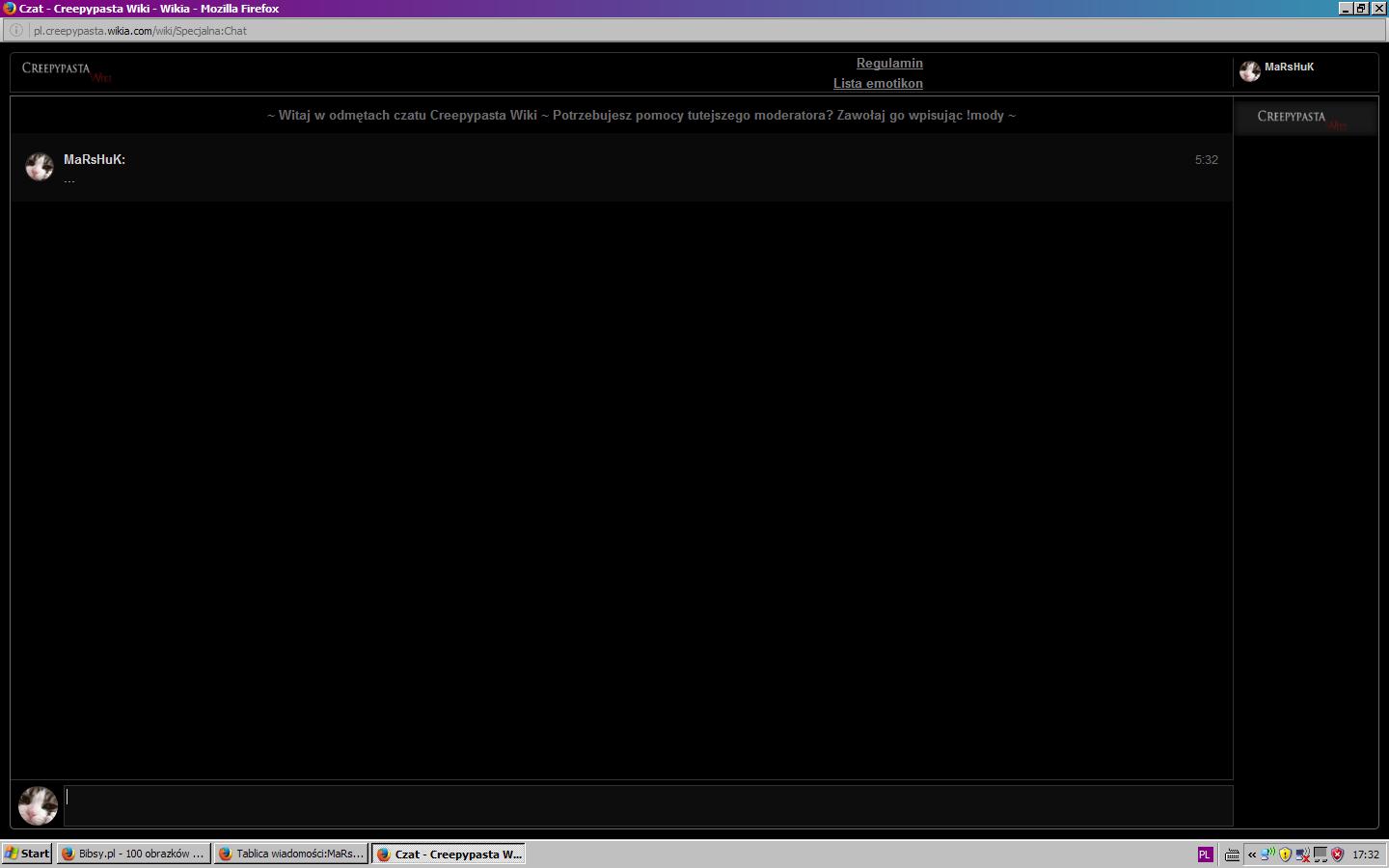This screenshot has width=1389, height=868.
Task: Select the Czat - Creepypasta taskbar button
Action: [449, 854]
